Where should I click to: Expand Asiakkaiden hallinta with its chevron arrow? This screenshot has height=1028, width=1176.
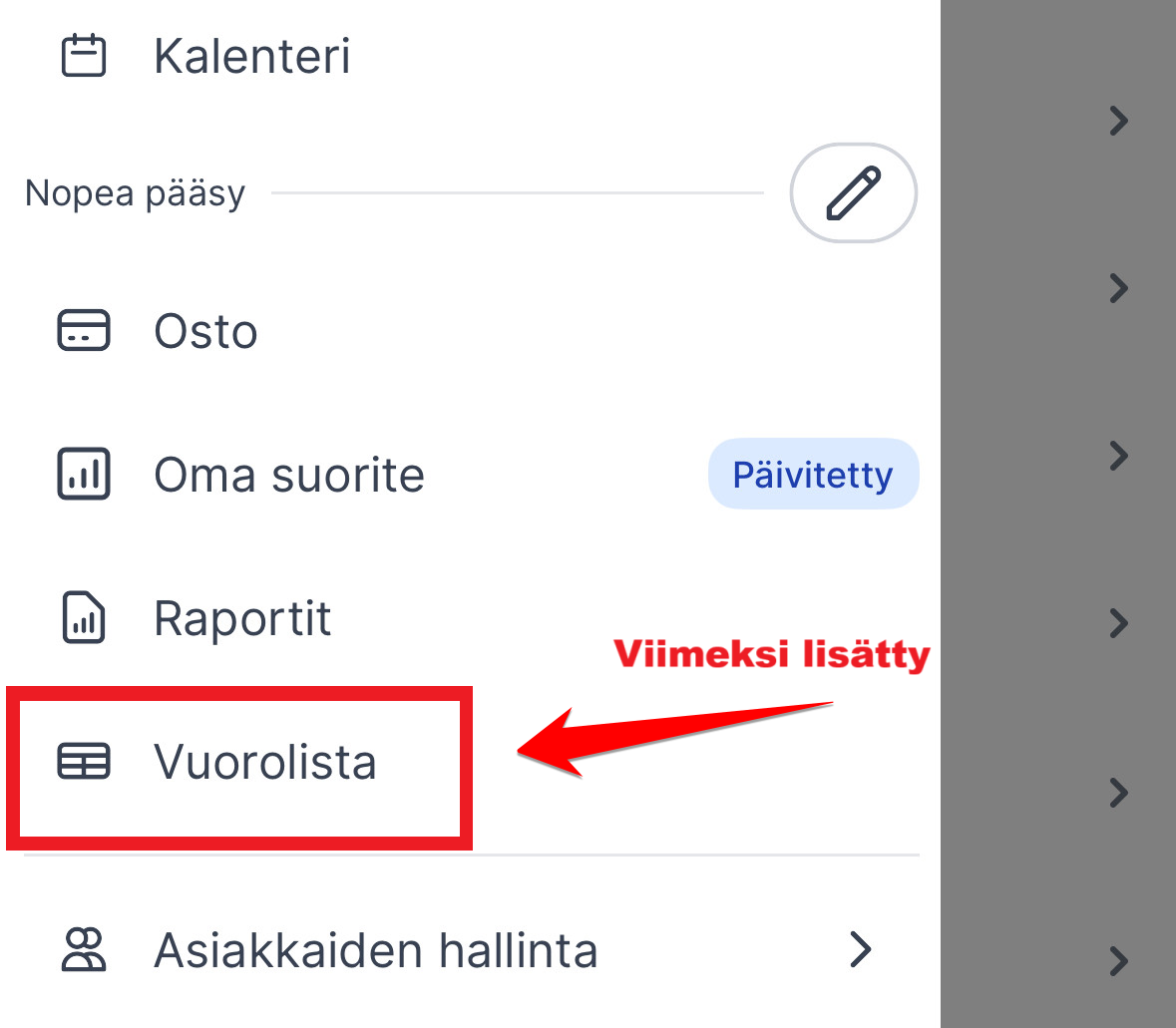[860, 950]
